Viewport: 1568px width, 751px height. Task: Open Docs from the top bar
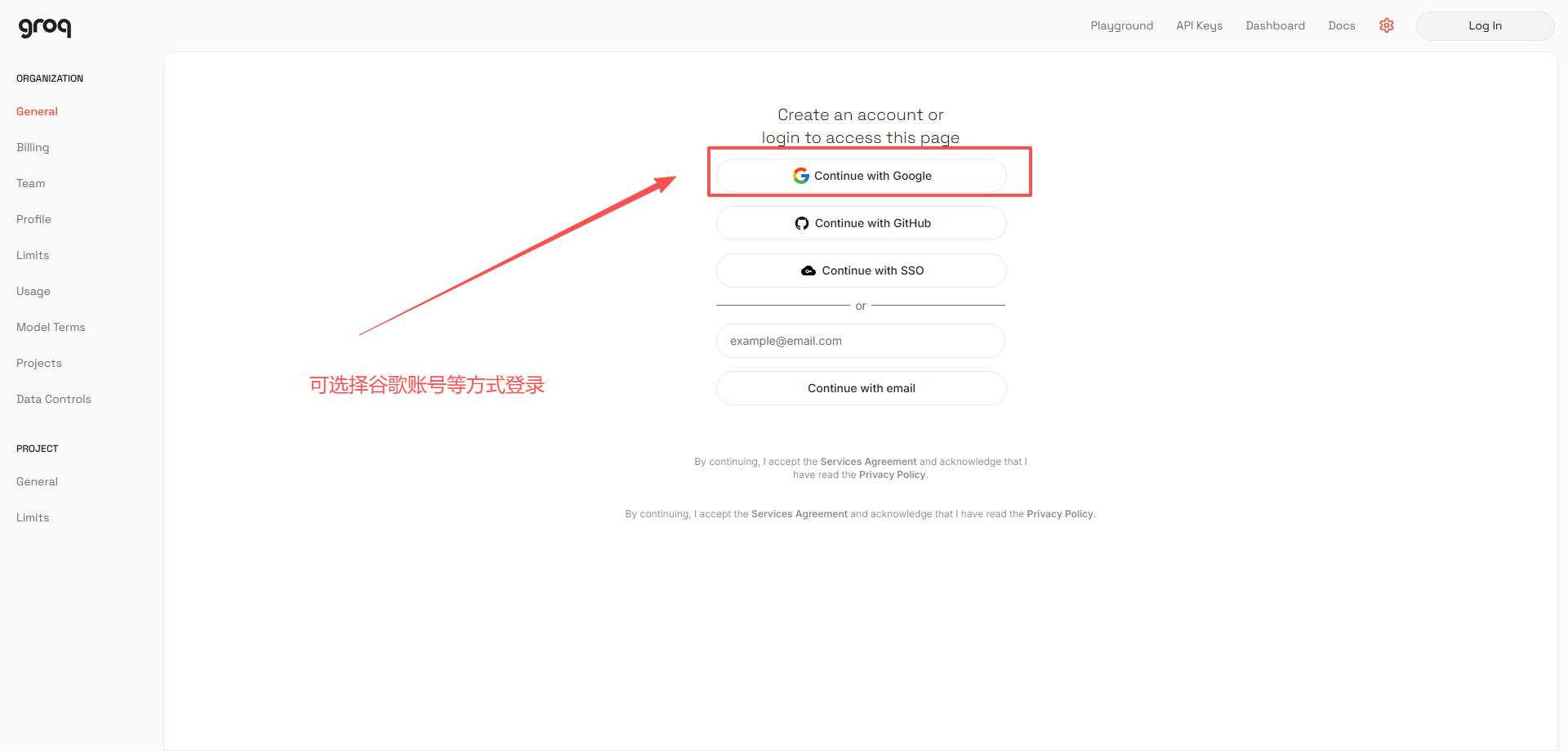pos(1341,25)
